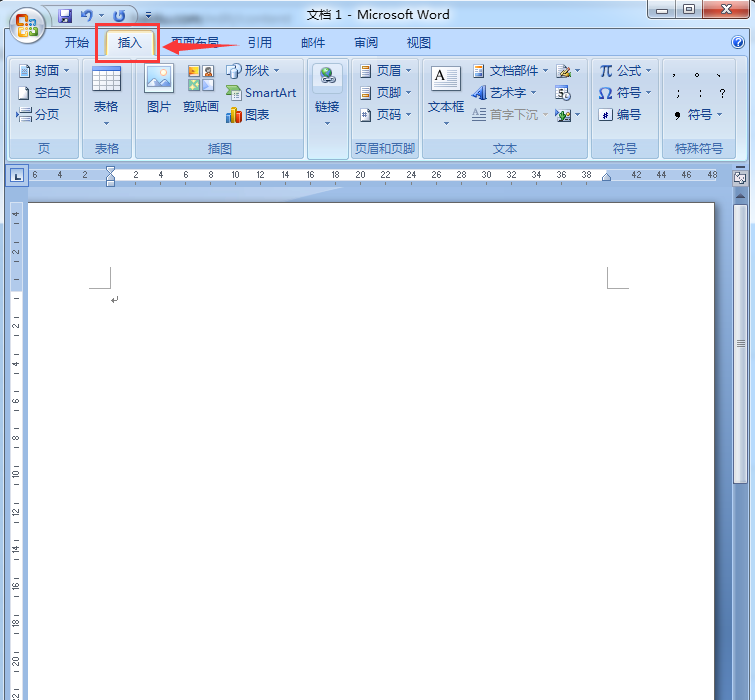This screenshot has height=700, width=755.
Task: Click the left indent marker on ruler
Action: [110, 182]
